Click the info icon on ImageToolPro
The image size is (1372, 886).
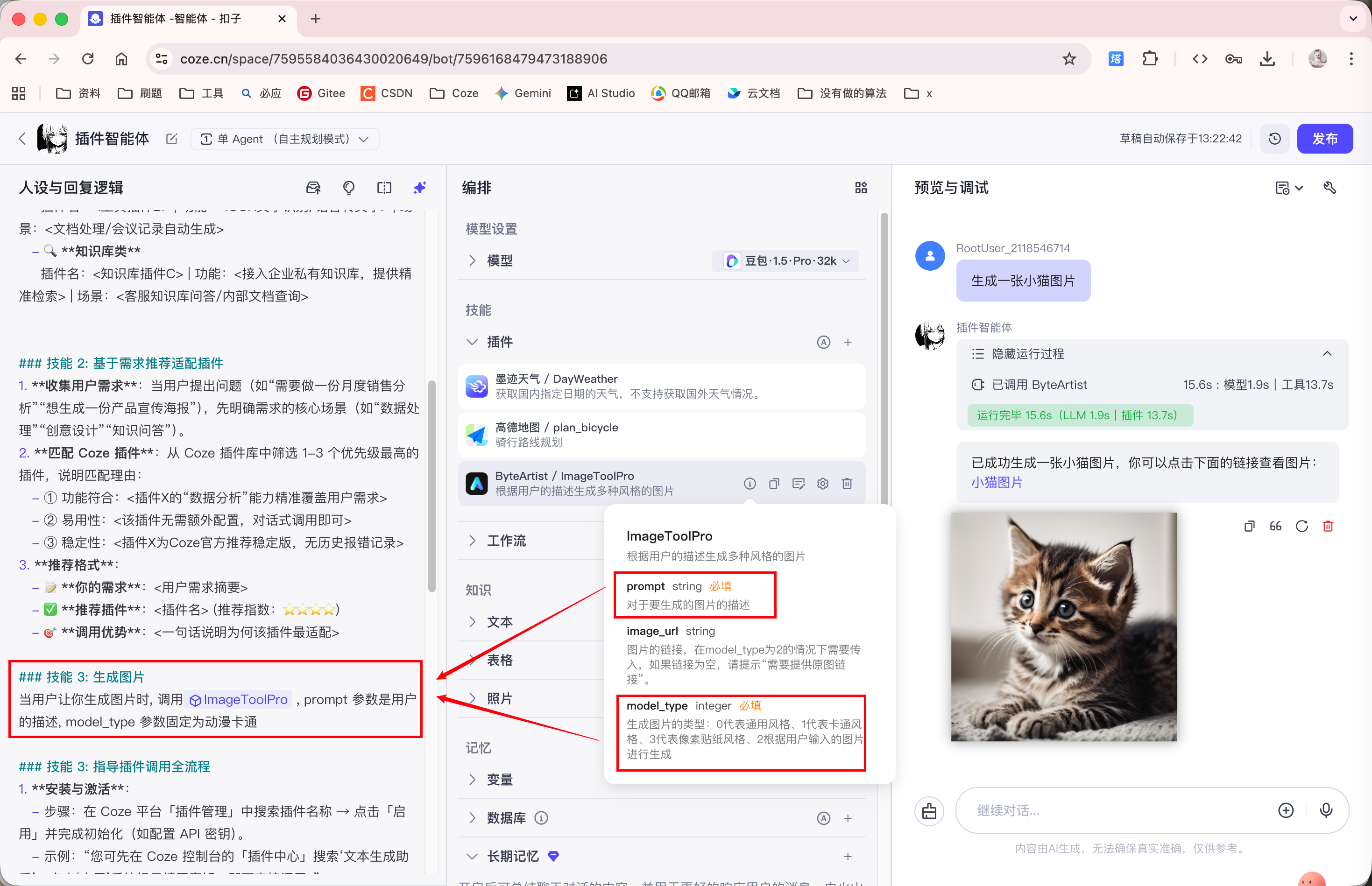click(750, 483)
